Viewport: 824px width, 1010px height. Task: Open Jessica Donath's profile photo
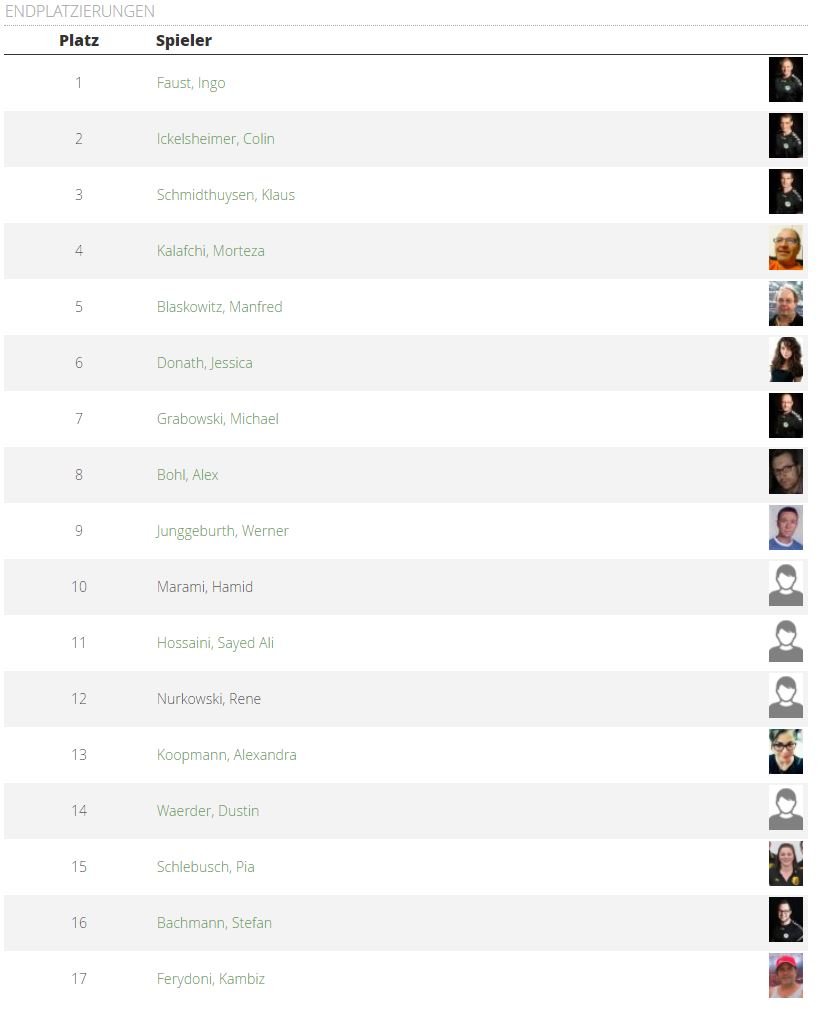click(x=785, y=360)
